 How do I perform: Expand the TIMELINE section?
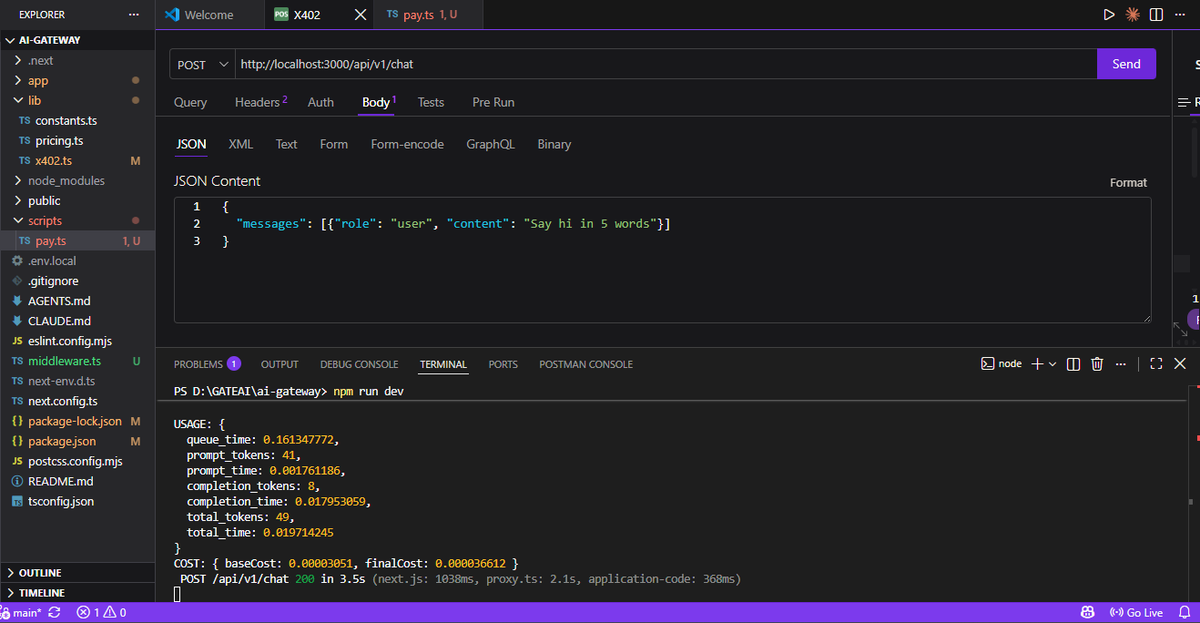(x=41, y=593)
